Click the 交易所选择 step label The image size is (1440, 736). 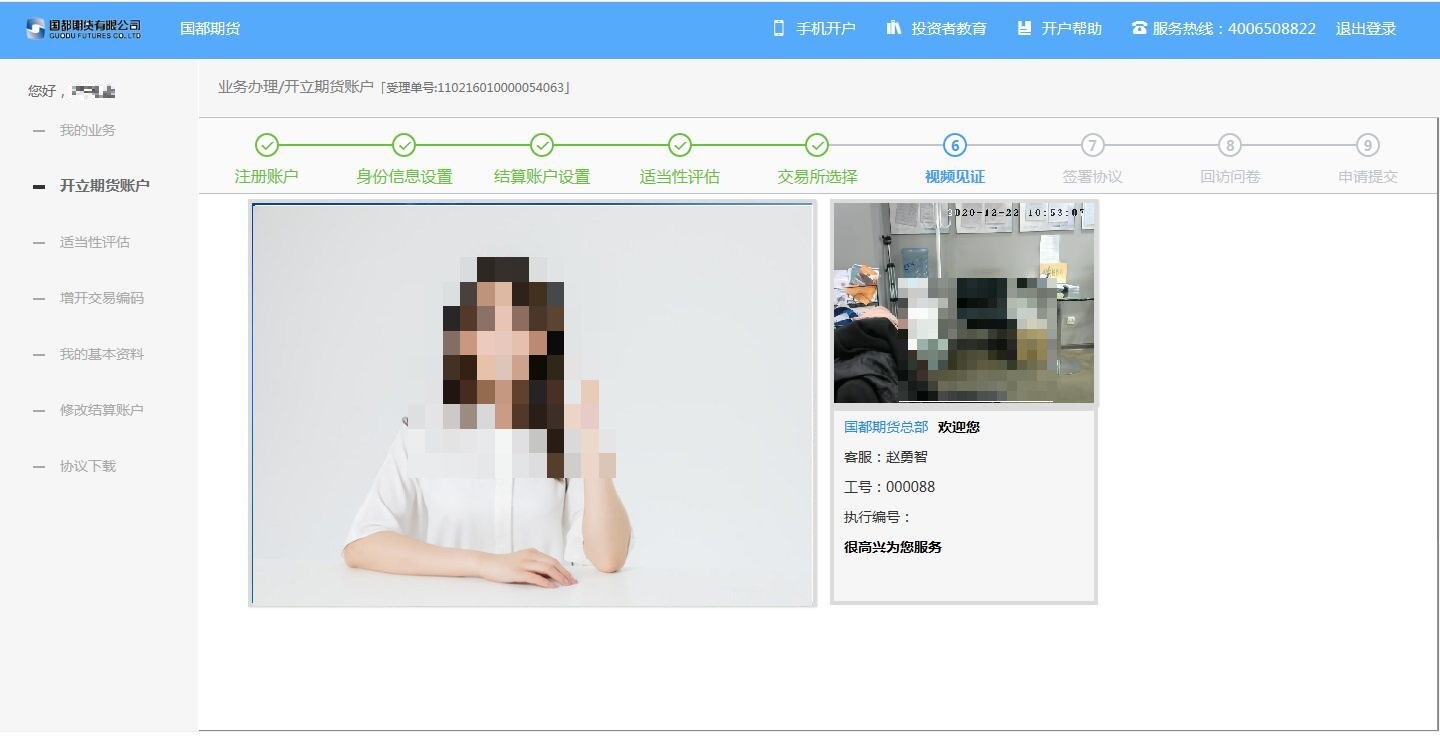(x=817, y=177)
